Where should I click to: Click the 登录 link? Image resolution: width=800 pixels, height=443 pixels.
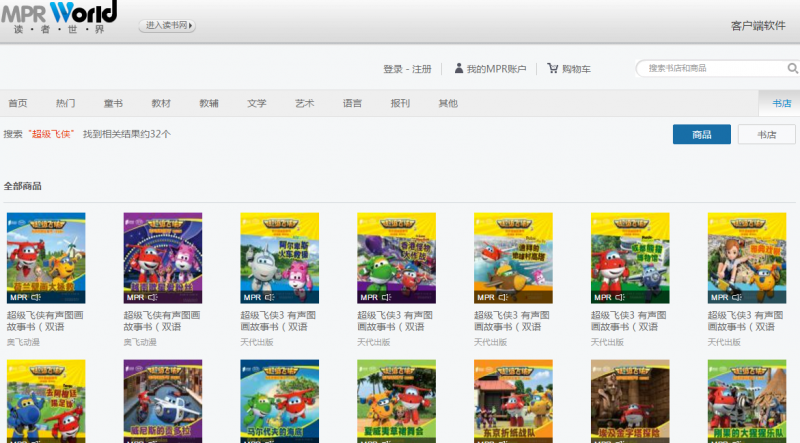click(393, 69)
